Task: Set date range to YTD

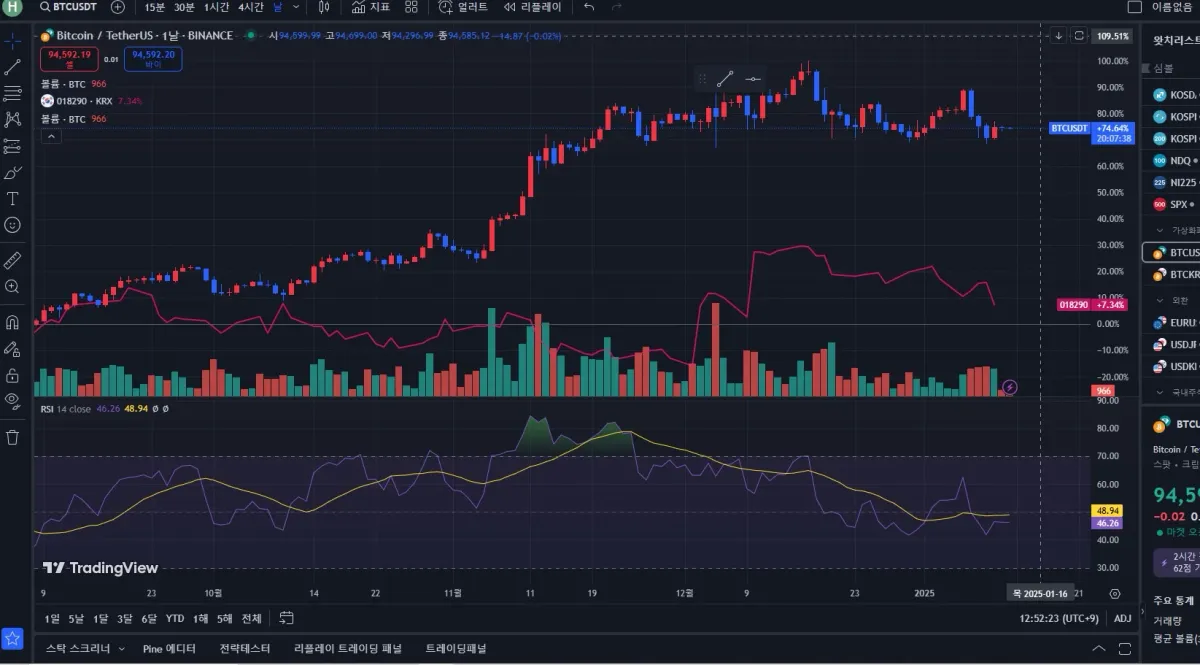Action: tap(175, 618)
